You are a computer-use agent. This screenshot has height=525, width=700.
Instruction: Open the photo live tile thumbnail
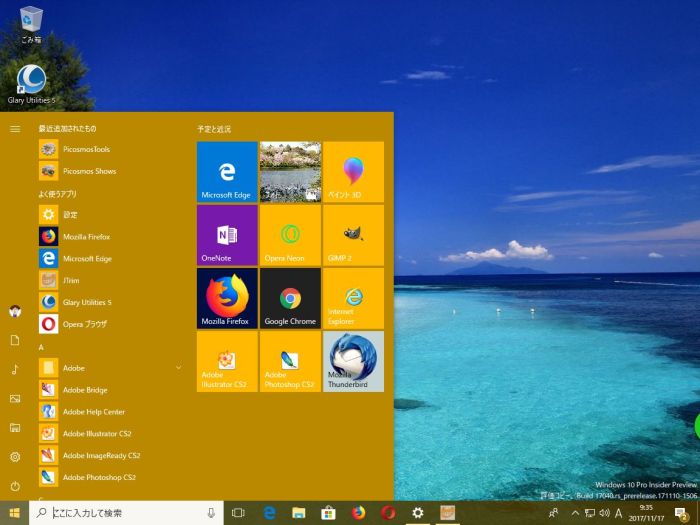290,172
